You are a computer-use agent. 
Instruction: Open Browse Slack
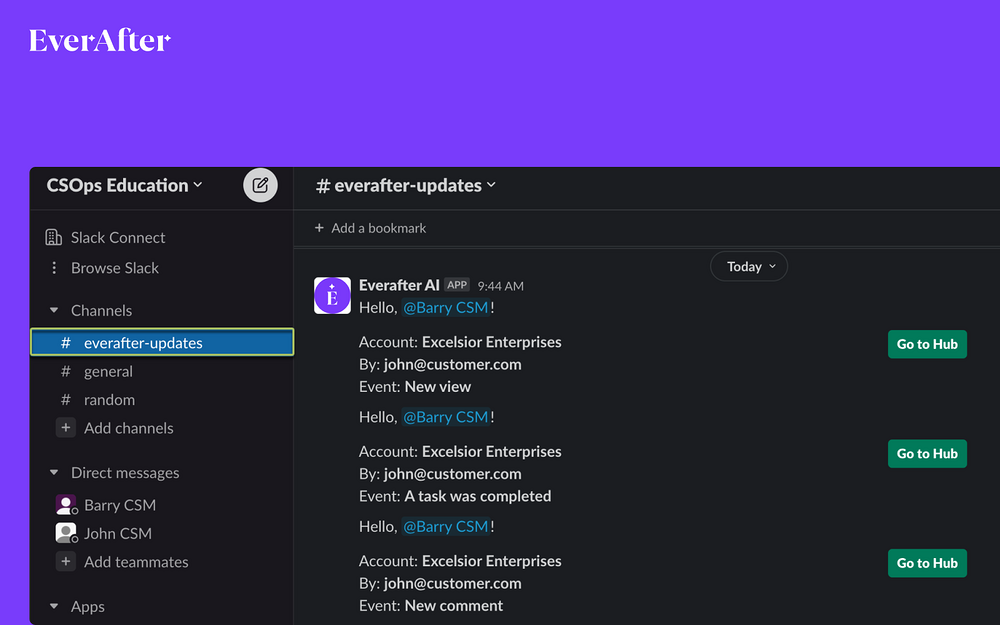pos(115,268)
